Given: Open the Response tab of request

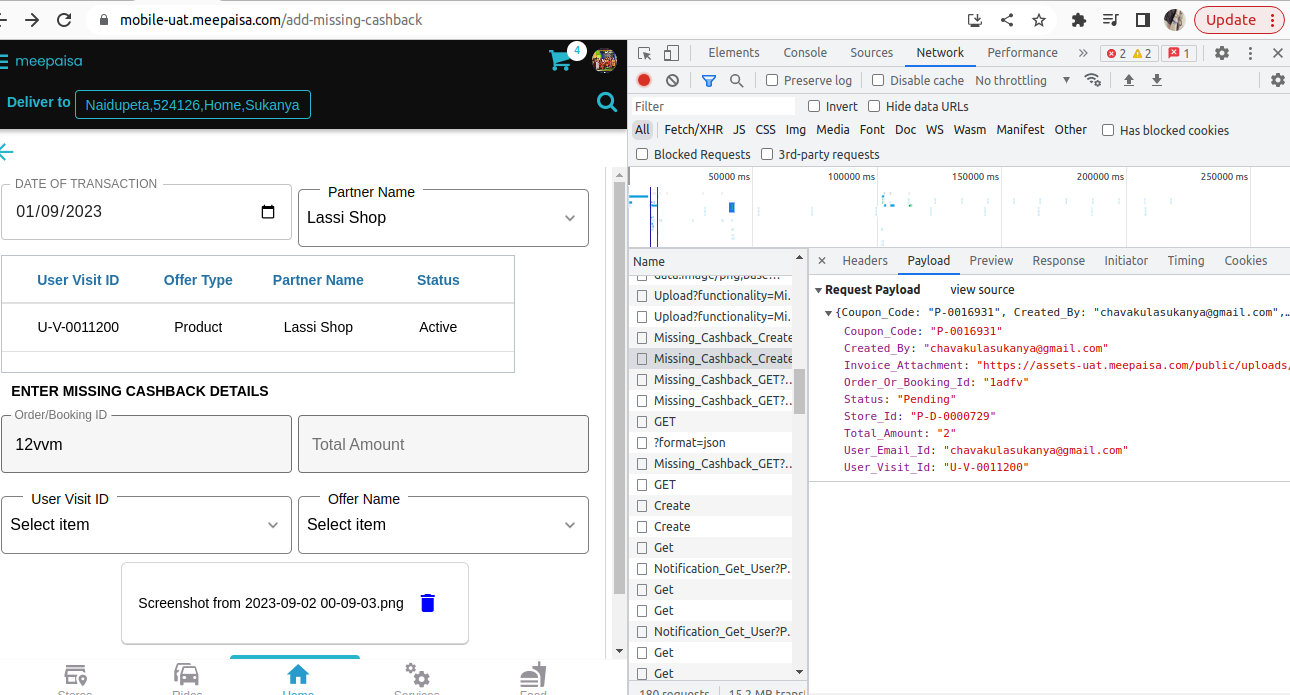Looking at the screenshot, I should click(x=1058, y=261).
